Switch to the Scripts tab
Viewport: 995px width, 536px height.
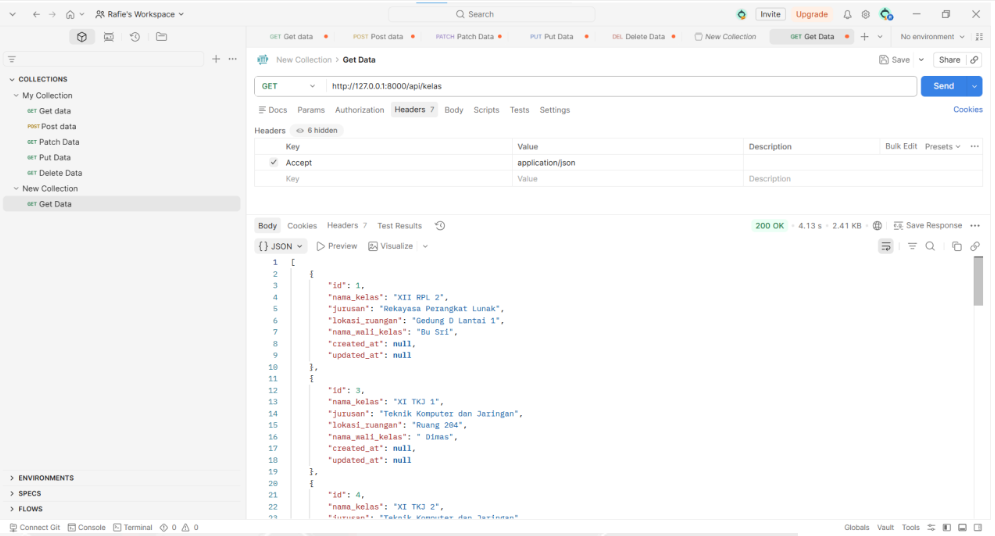coord(486,110)
